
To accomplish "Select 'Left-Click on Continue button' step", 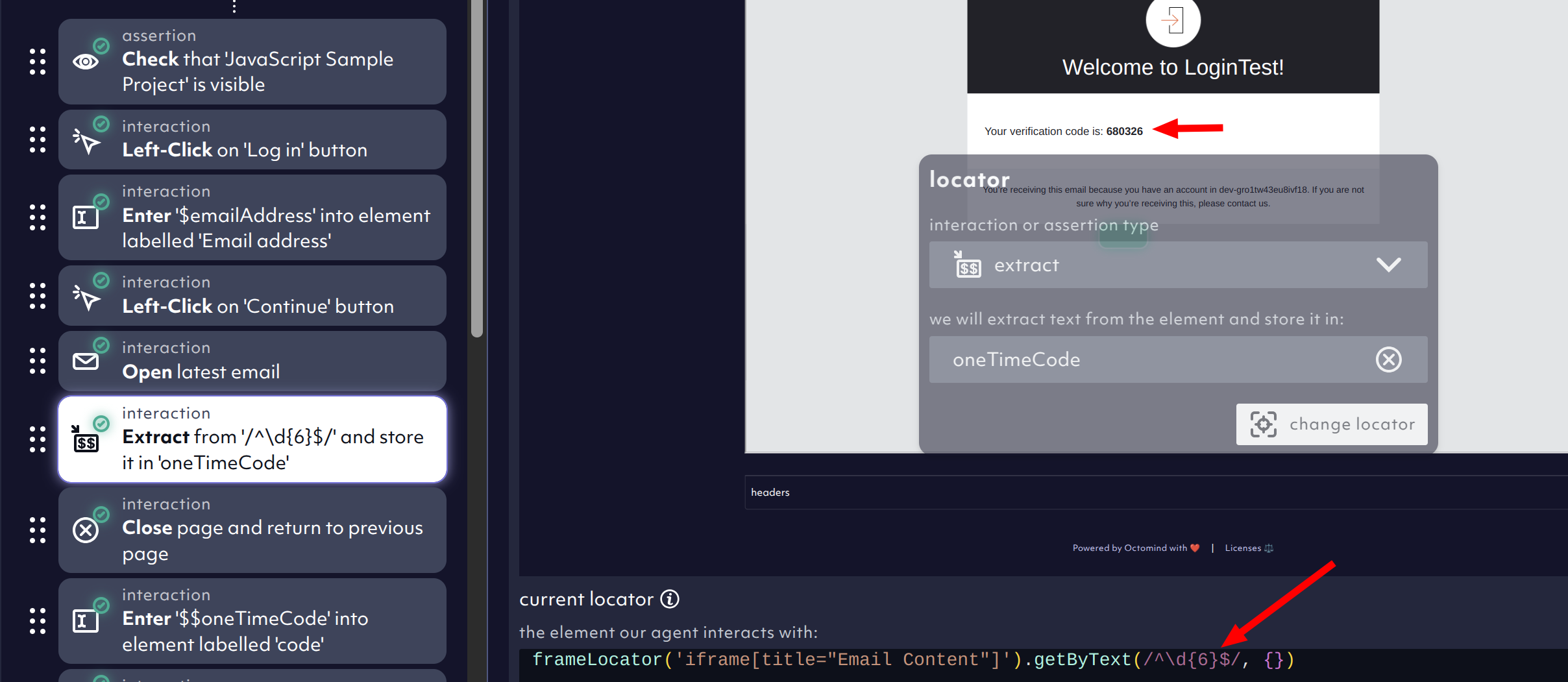I will click(252, 296).
